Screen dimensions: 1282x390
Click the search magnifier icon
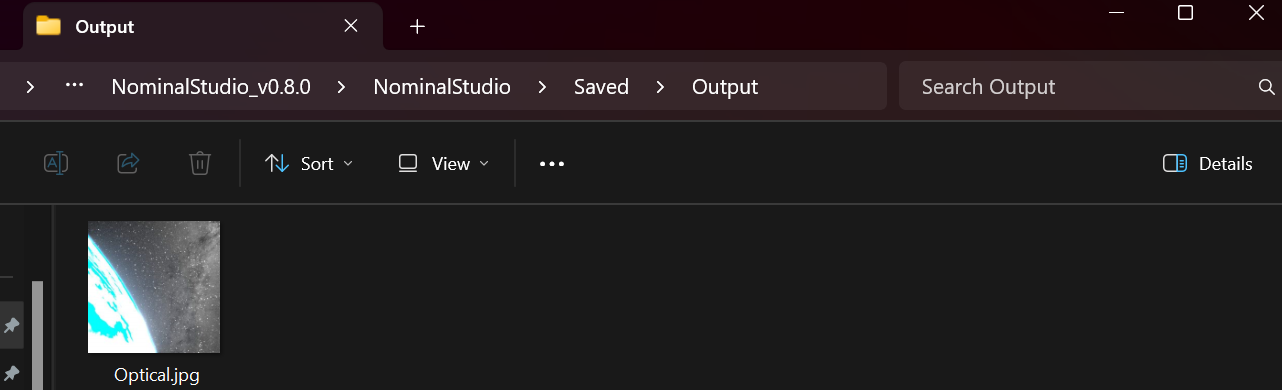click(x=1266, y=87)
